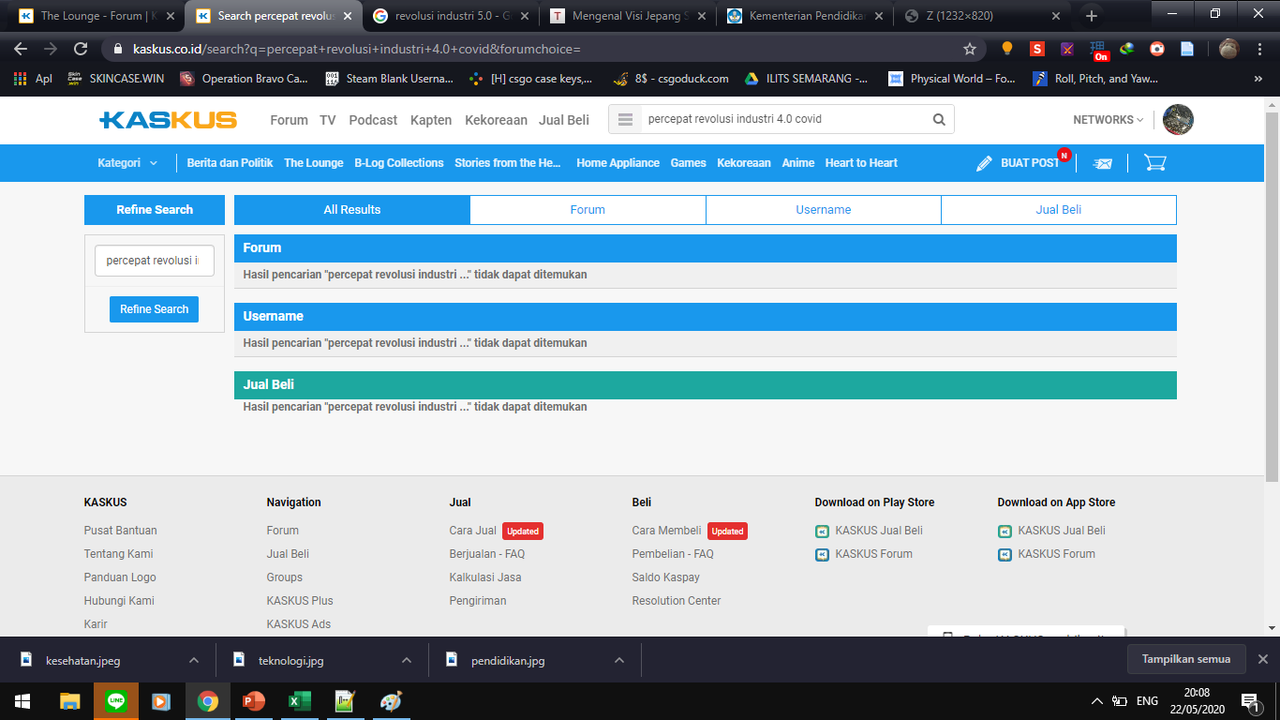Image resolution: width=1280 pixels, height=720 pixels.
Task: Expand the Kategori dropdown
Action: (127, 163)
